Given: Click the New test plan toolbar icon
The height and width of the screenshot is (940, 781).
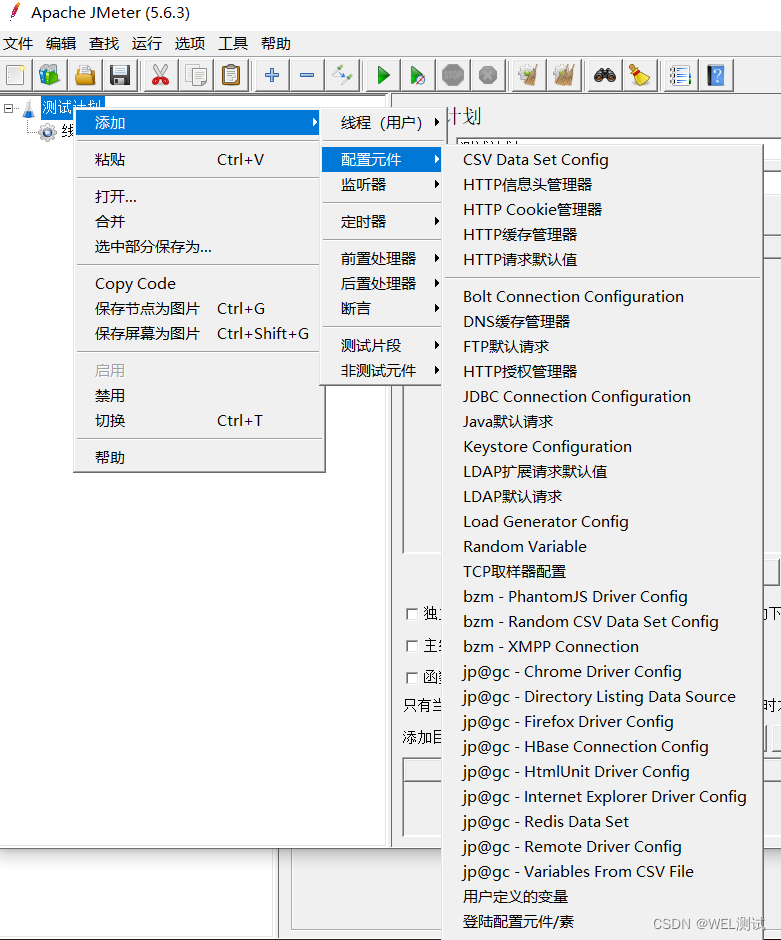Looking at the screenshot, I should pos(15,75).
